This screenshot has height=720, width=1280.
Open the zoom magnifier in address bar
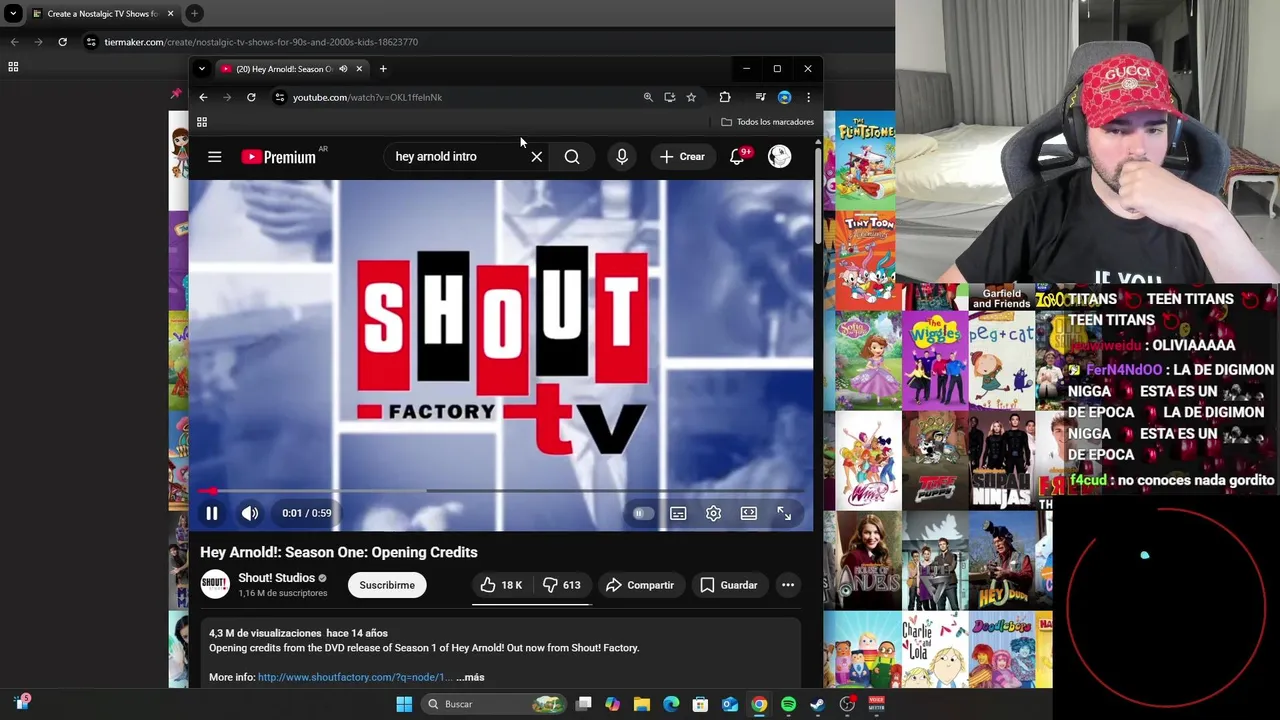(x=648, y=97)
